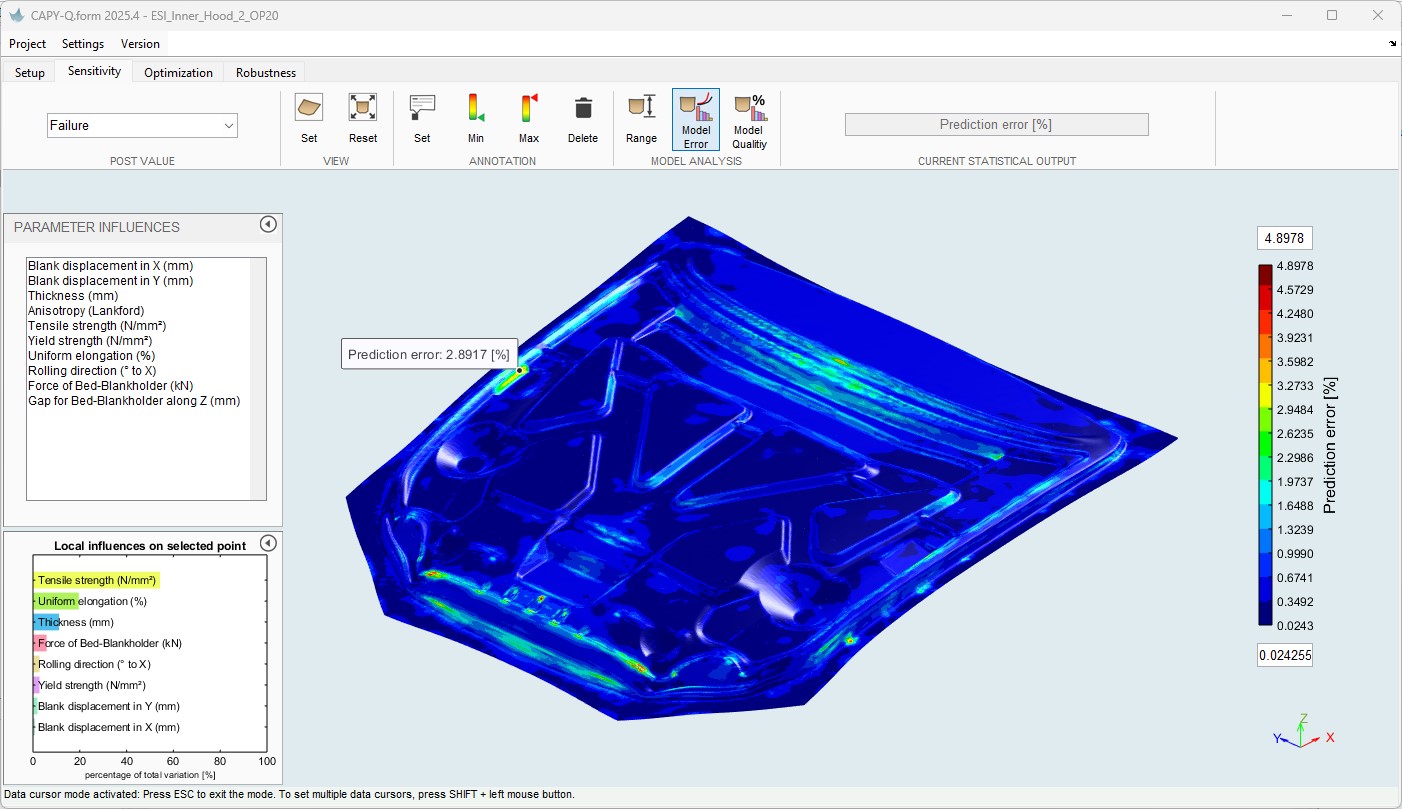The height and width of the screenshot is (809, 1402).
Task: Click Blank displacement in Y chart entry
Action: tap(108, 706)
